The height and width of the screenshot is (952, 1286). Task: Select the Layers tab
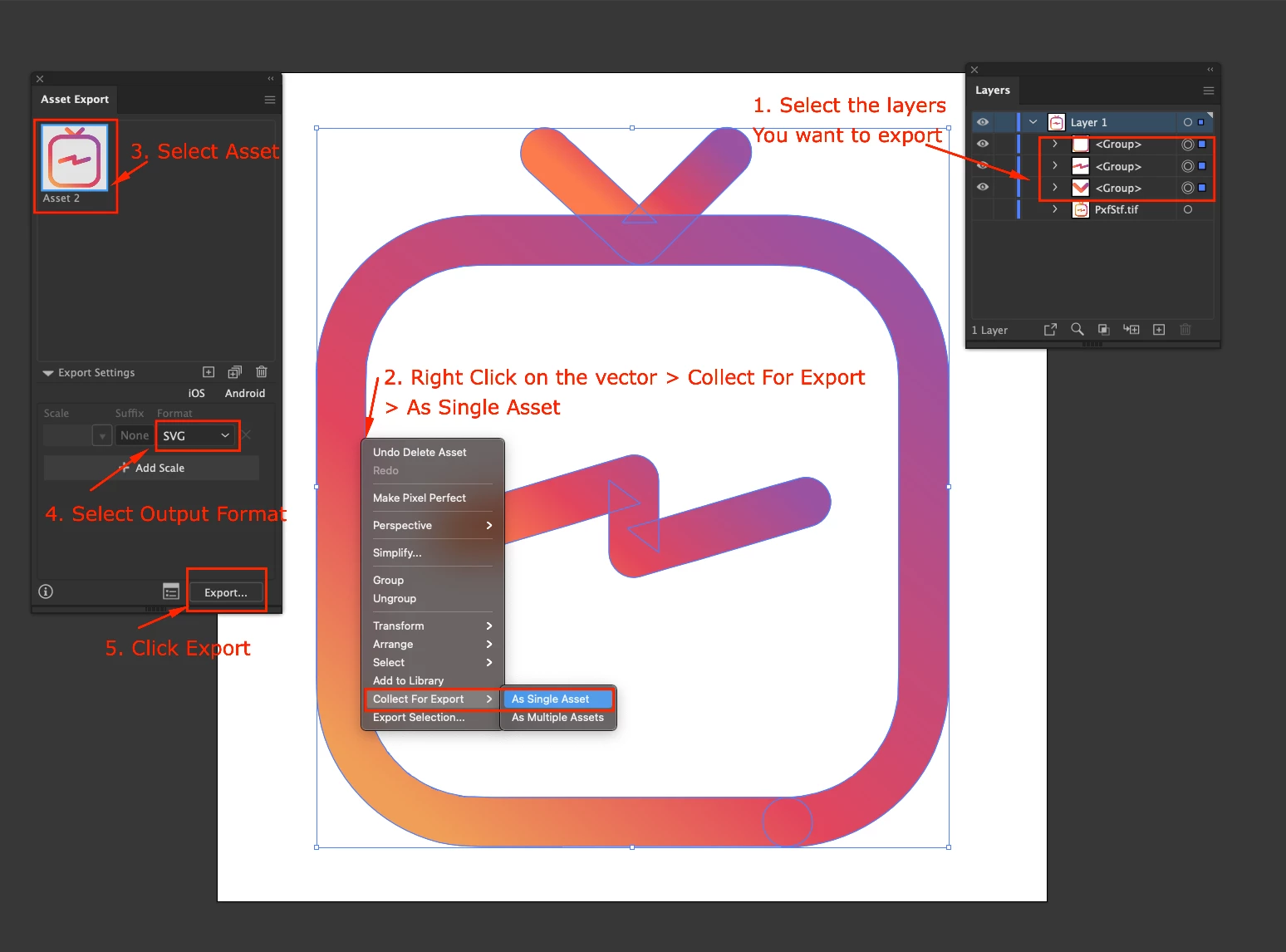click(x=993, y=91)
